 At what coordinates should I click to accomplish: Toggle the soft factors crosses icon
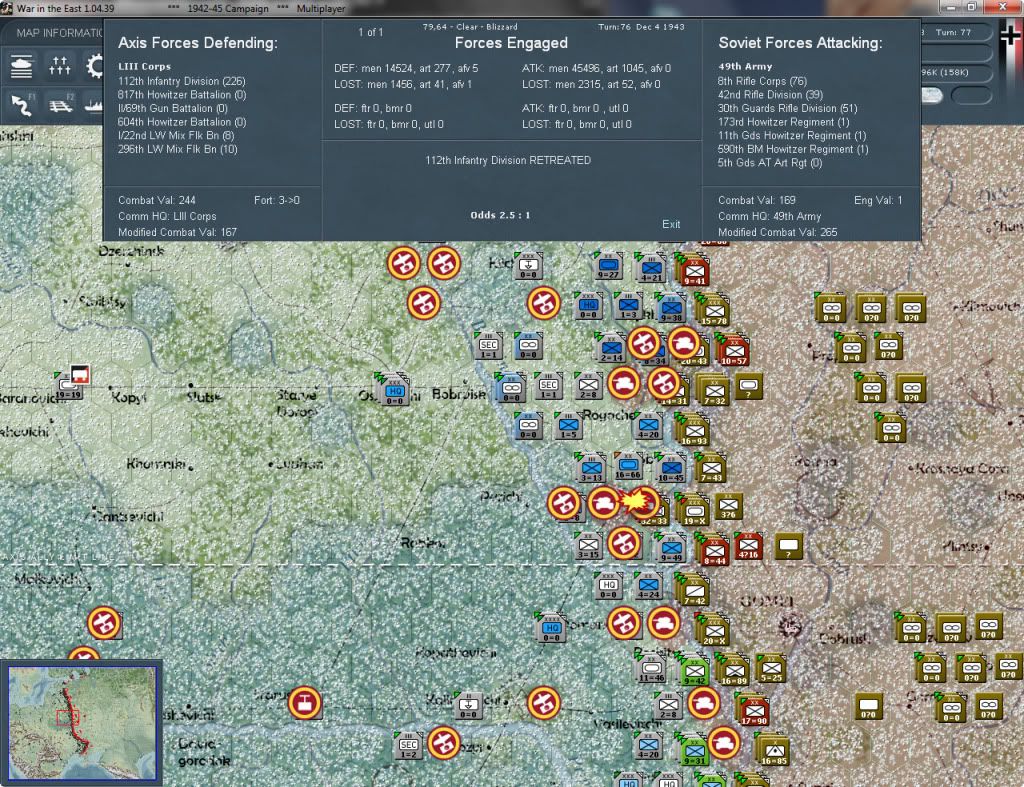point(59,66)
